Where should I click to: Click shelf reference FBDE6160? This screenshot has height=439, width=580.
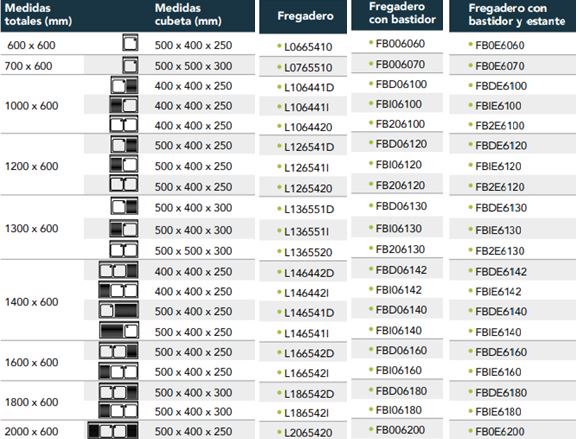click(501, 352)
